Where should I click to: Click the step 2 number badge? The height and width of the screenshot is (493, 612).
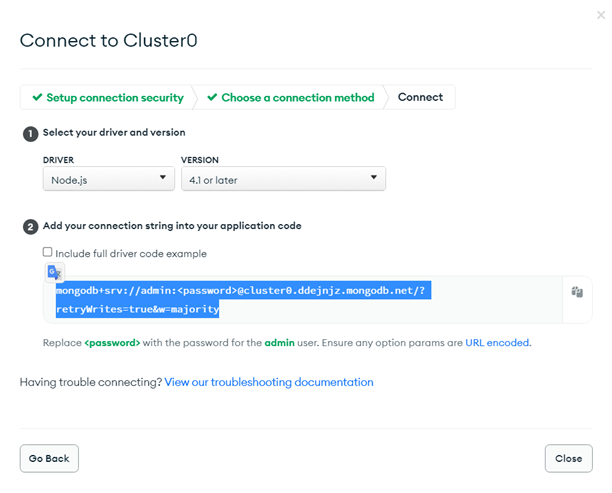tap(31, 226)
